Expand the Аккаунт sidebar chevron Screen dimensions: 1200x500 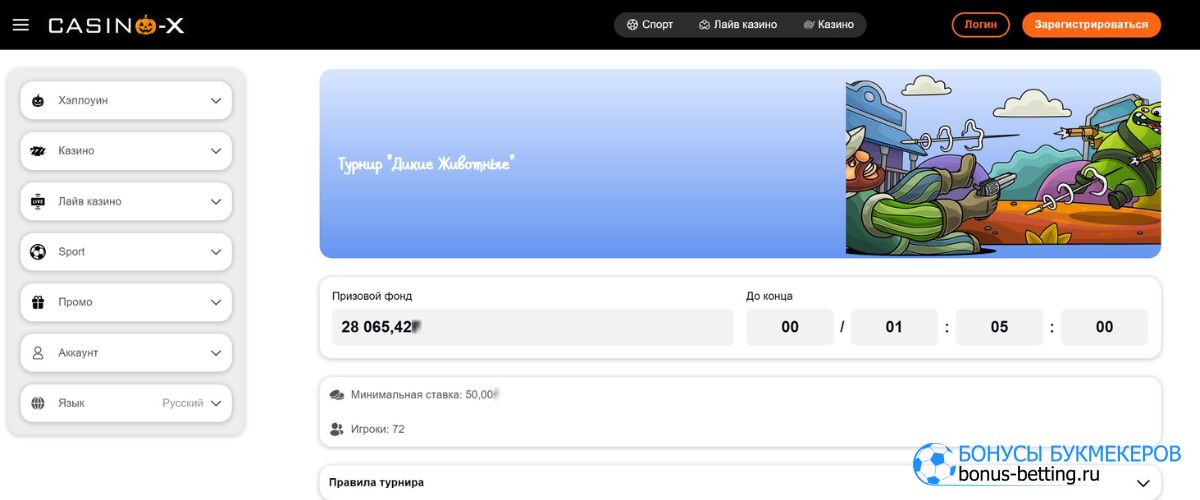pos(216,353)
